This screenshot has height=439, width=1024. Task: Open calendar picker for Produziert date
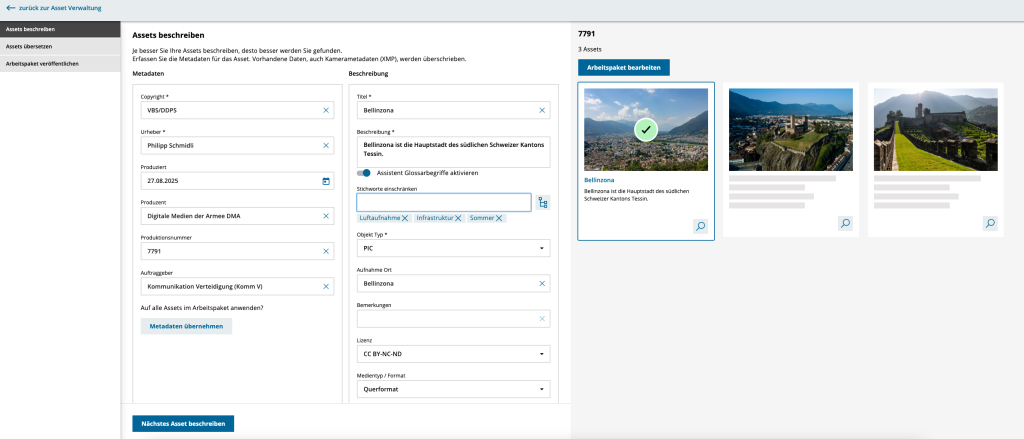tap(325, 181)
